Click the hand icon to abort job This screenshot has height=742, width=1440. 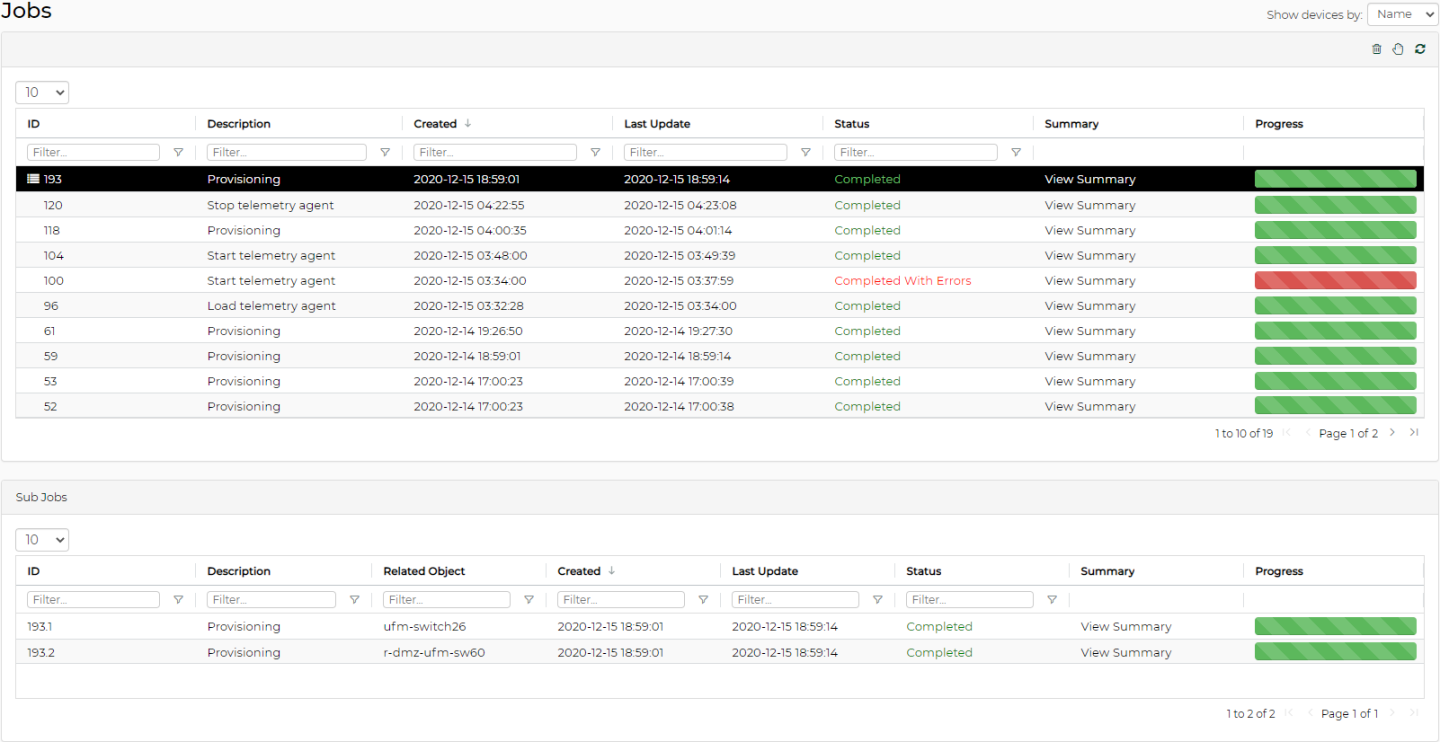point(1398,49)
